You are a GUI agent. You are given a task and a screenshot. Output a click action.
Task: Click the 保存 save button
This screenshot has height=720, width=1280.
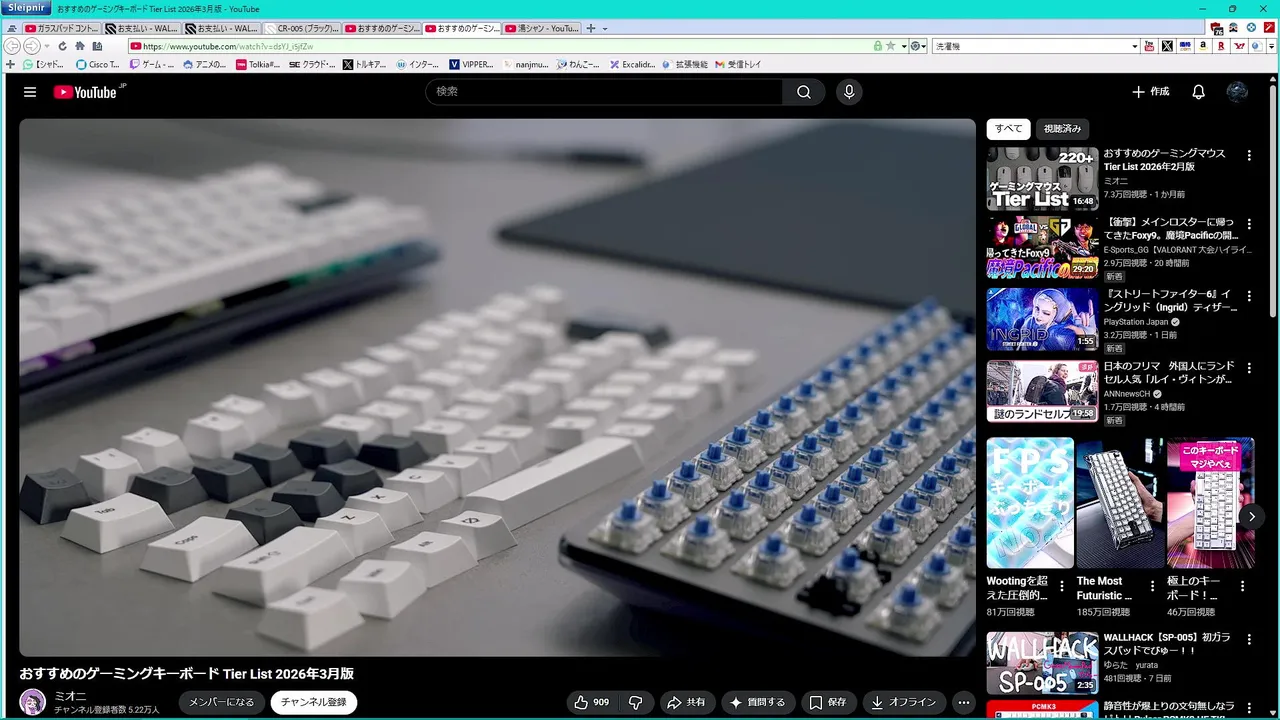(828, 702)
